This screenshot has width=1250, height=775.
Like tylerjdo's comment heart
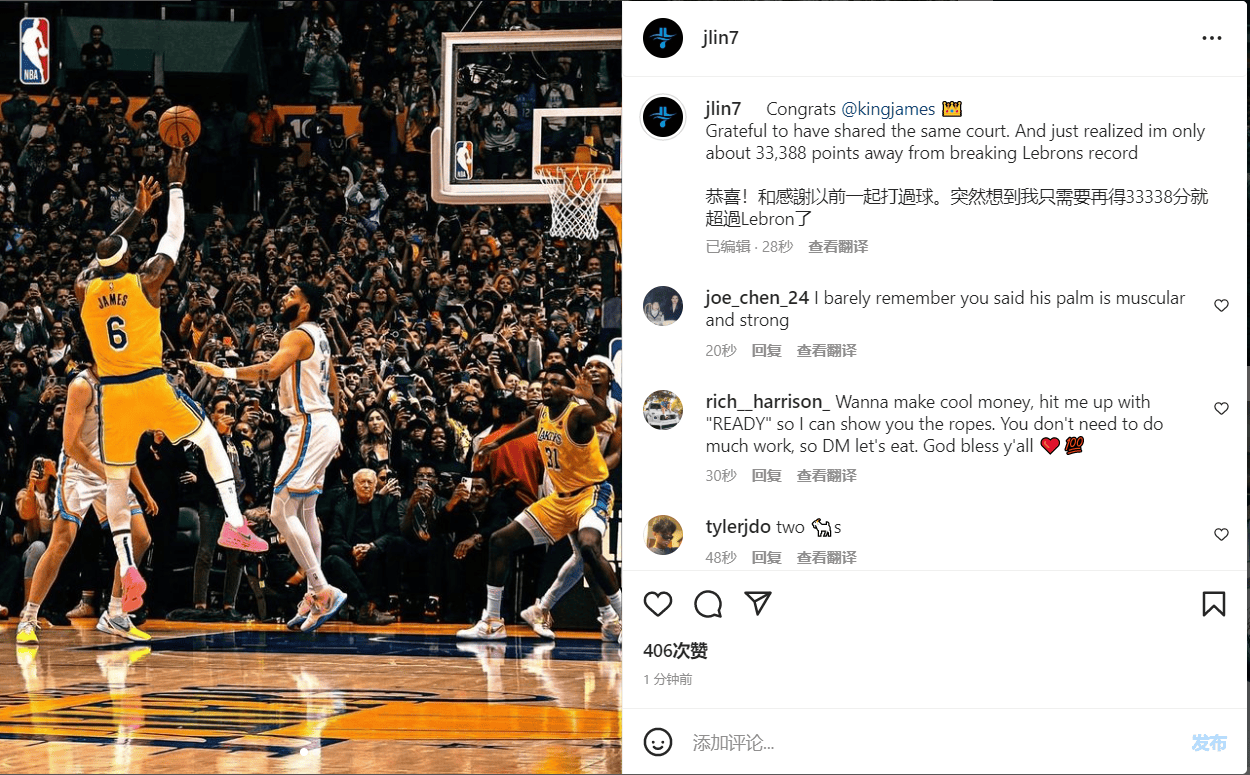point(1221,534)
